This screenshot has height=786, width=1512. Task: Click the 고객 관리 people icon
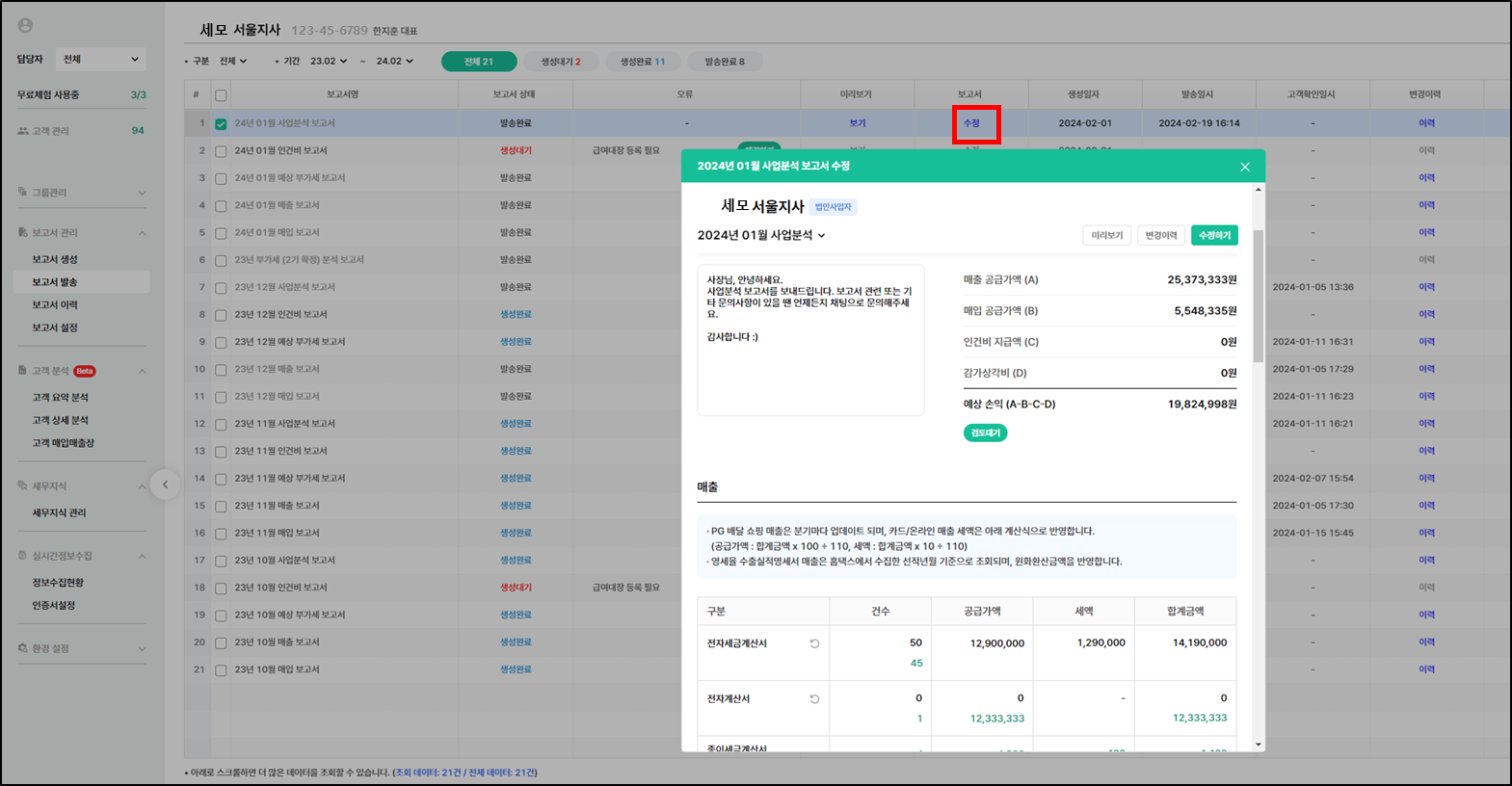23,131
